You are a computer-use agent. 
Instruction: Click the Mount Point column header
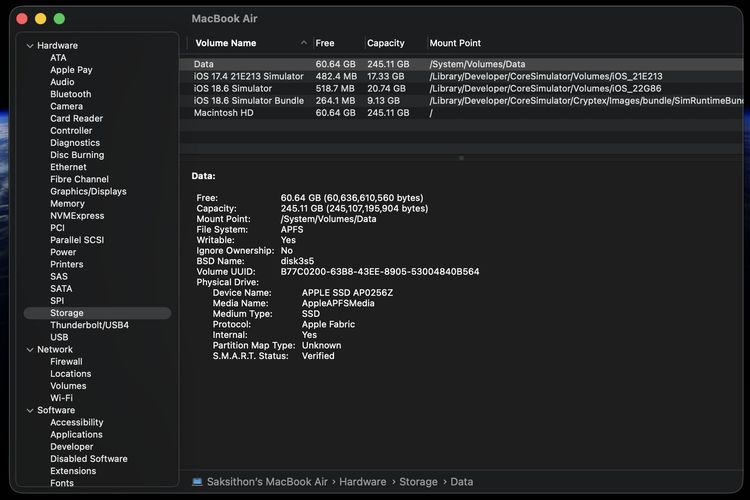click(455, 44)
